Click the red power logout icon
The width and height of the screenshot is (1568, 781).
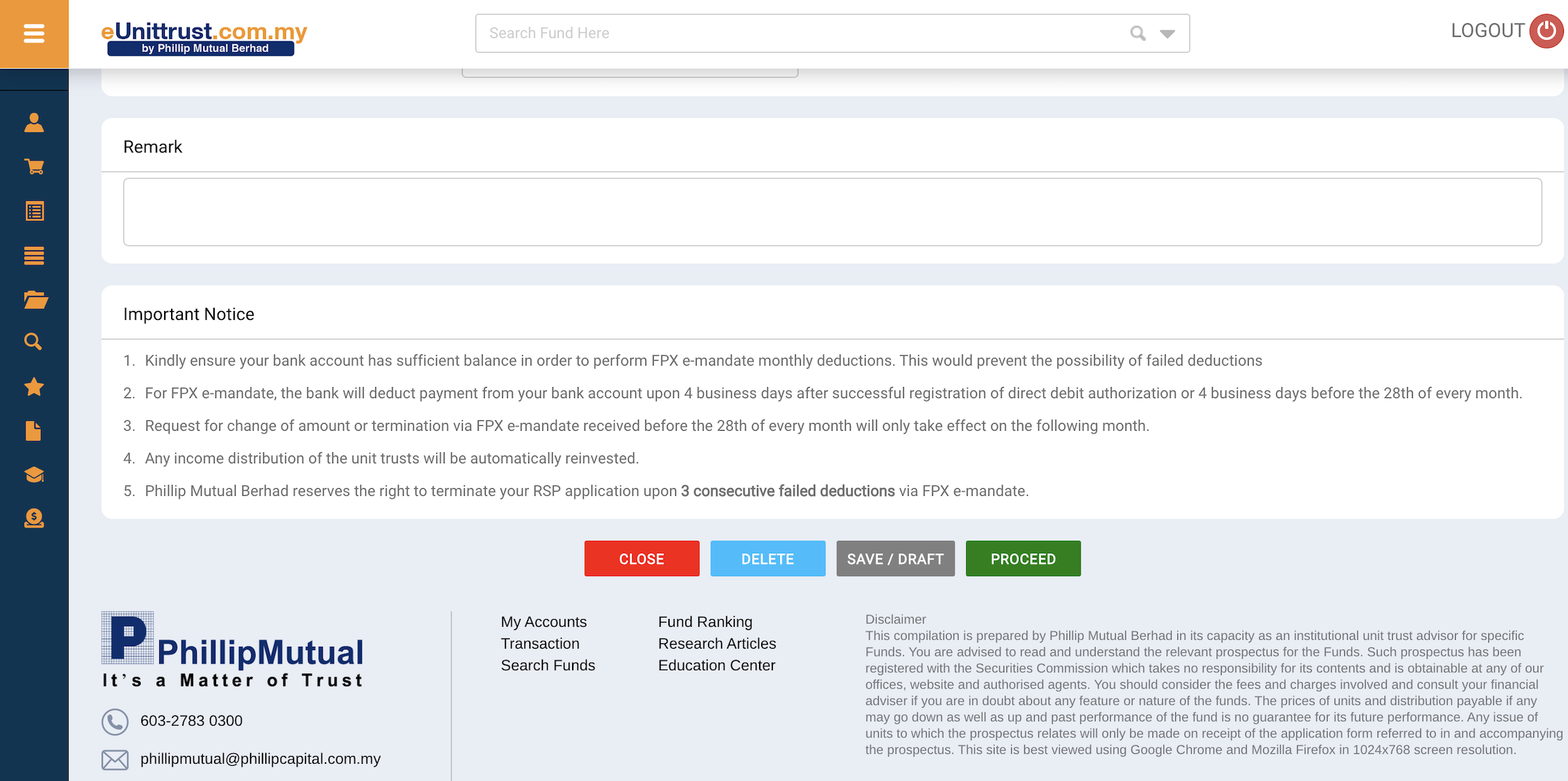[x=1546, y=31]
